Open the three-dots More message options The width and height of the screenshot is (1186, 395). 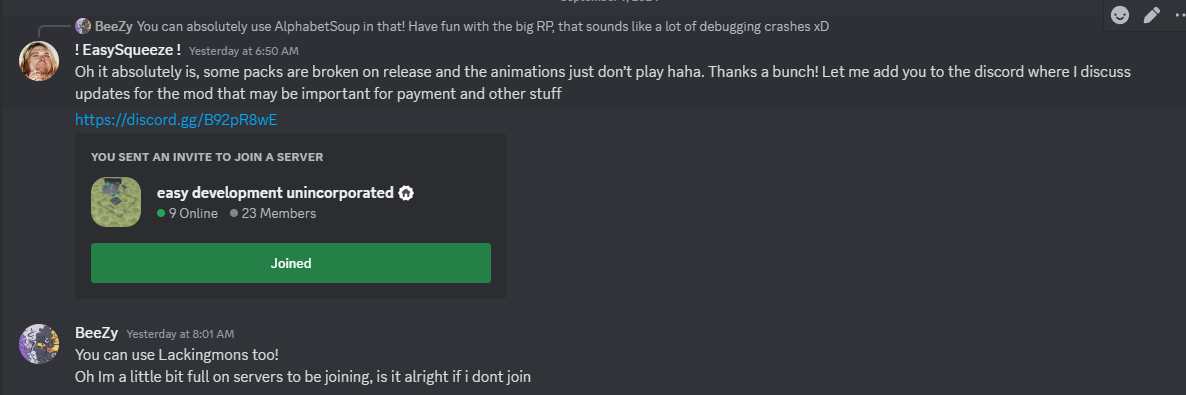[1178, 15]
